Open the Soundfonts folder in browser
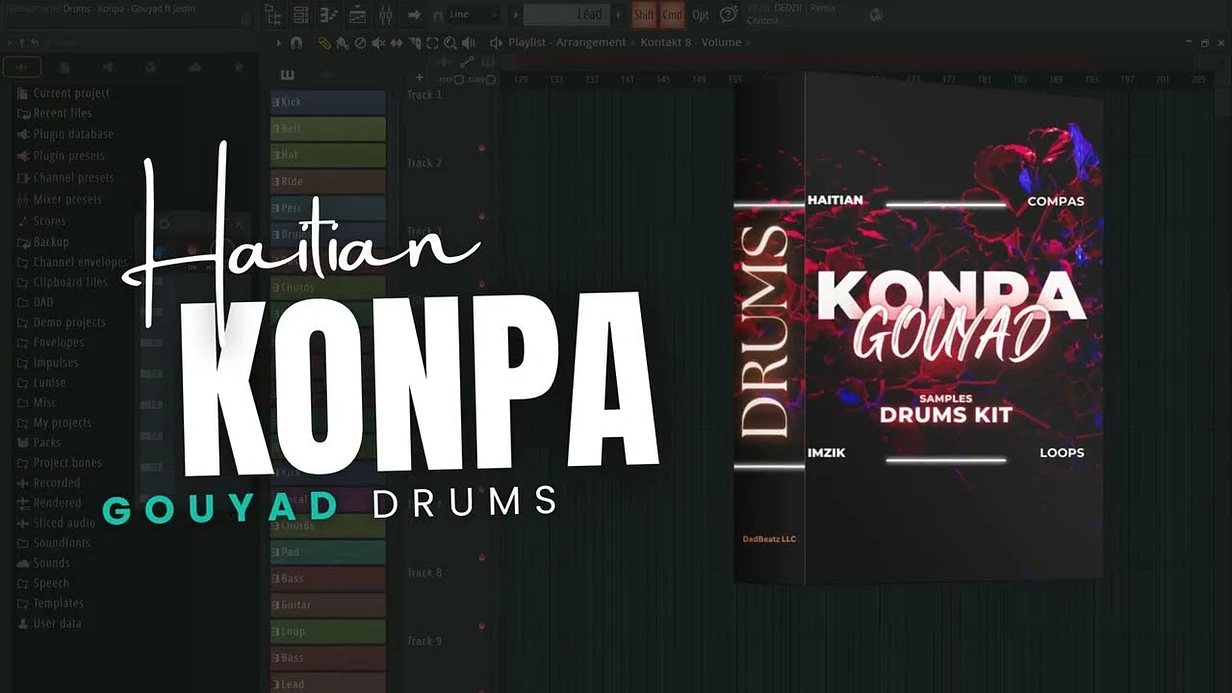 point(54,542)
